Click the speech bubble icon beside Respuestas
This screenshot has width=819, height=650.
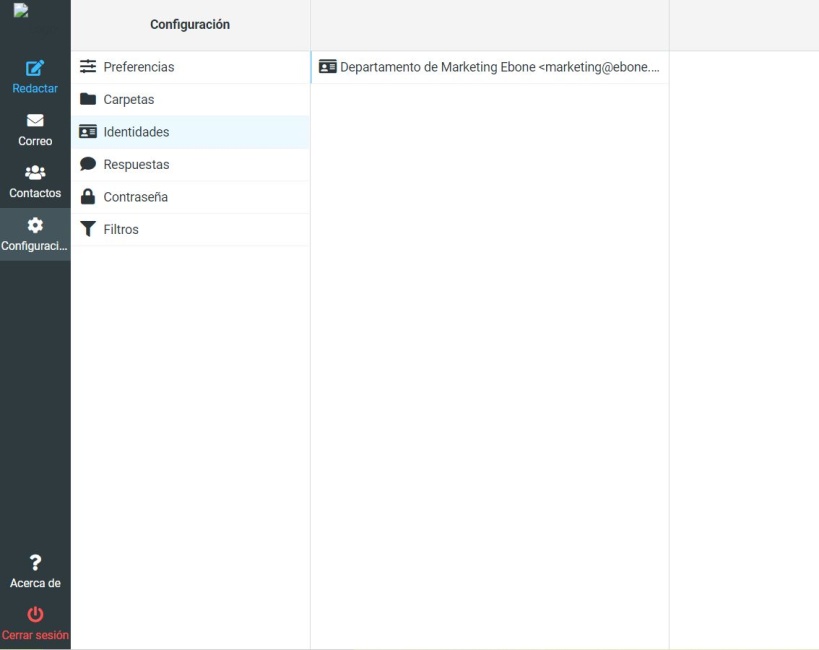[88, 164]
